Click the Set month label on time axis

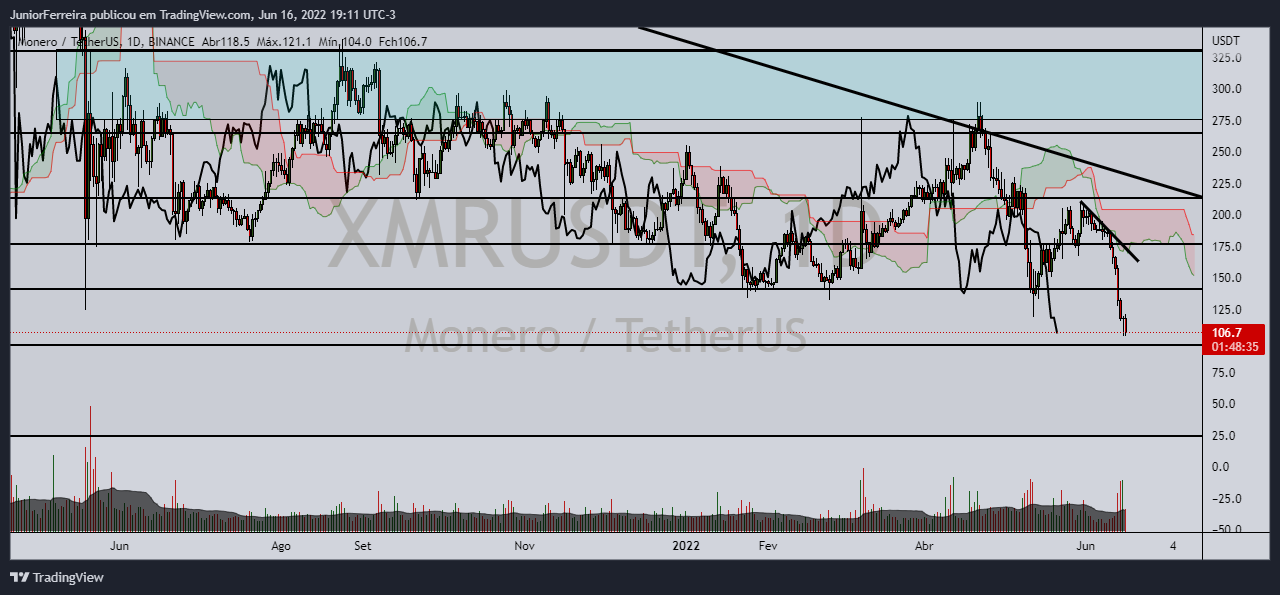click(363, 546)
